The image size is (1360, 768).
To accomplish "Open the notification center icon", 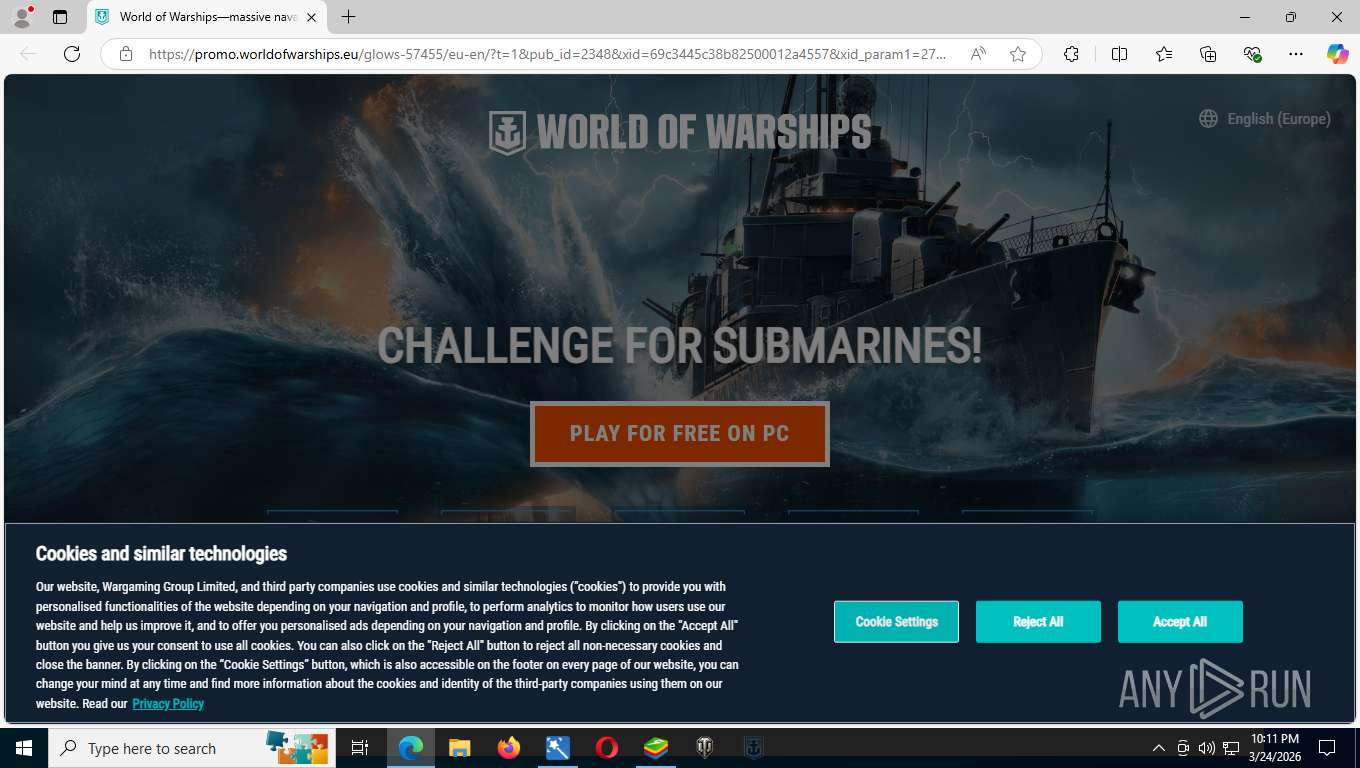I will [x=1327, y=748].
